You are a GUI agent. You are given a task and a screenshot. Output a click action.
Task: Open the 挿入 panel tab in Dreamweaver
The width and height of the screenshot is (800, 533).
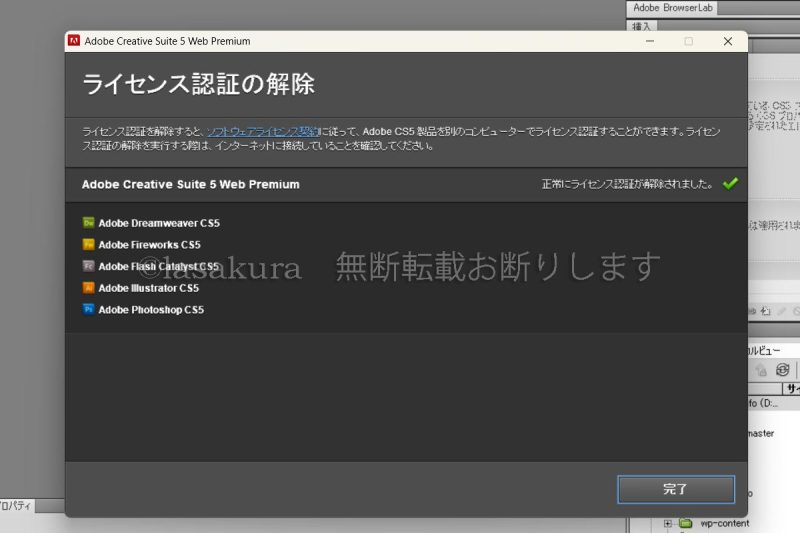pyautogui.click(x=642, y=26)
